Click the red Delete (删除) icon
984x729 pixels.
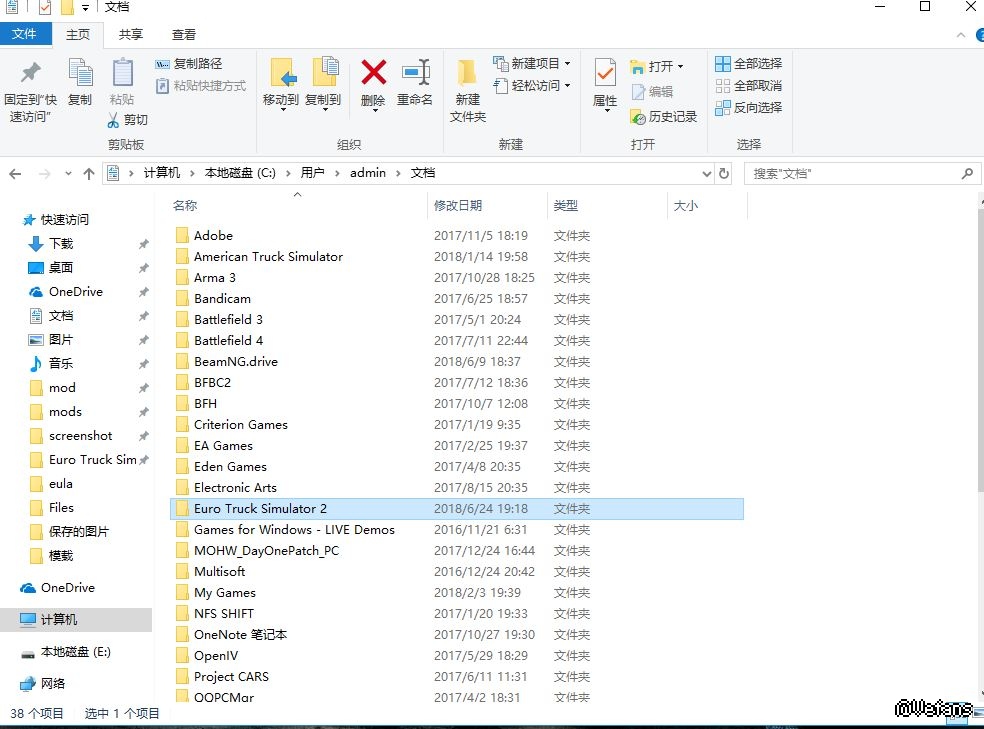373,73
